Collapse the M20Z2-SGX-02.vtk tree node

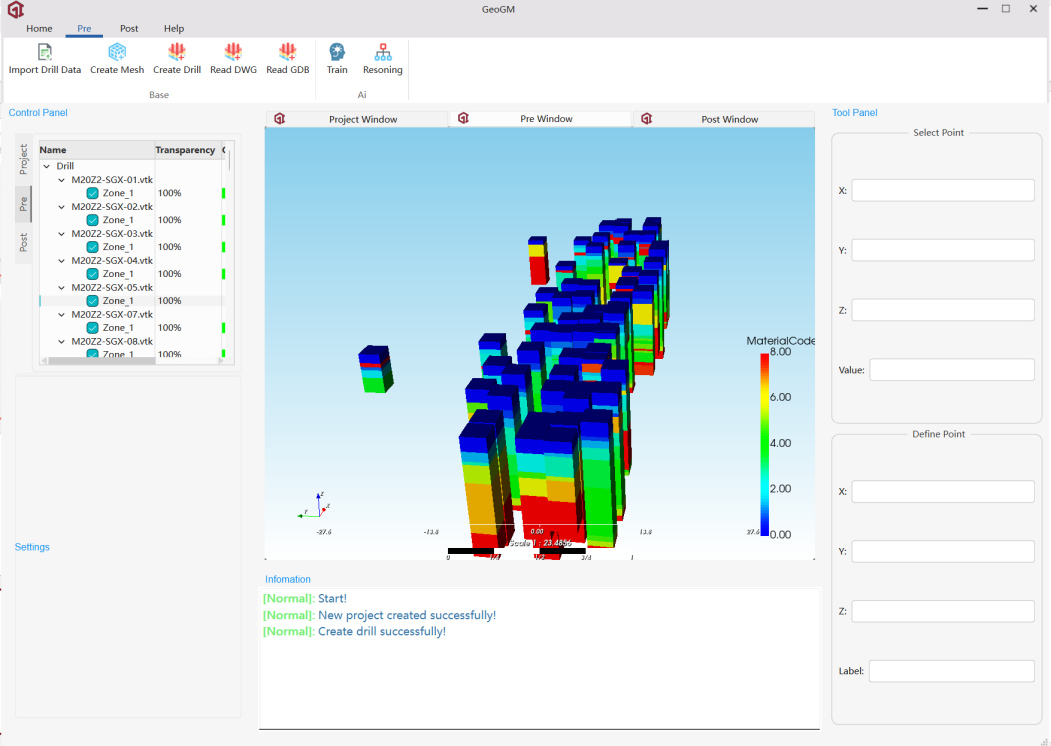point(62,207)
